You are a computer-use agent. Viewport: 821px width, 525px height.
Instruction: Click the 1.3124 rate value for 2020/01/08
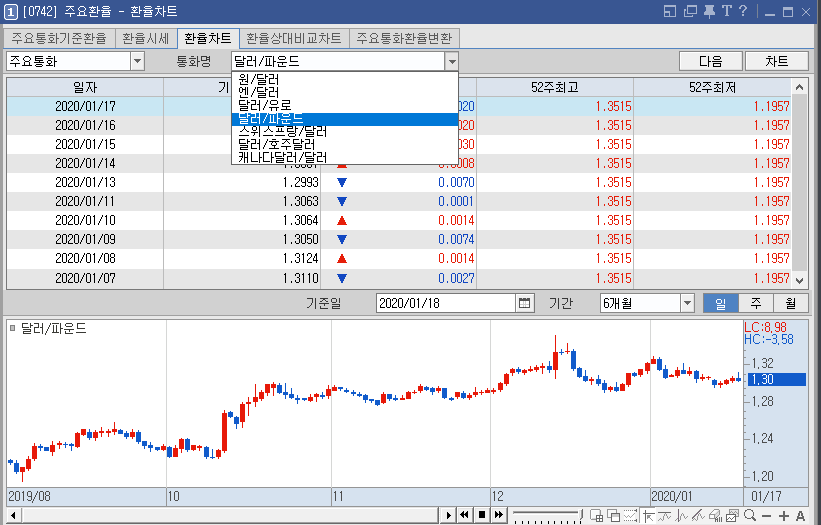click(301, 259)
